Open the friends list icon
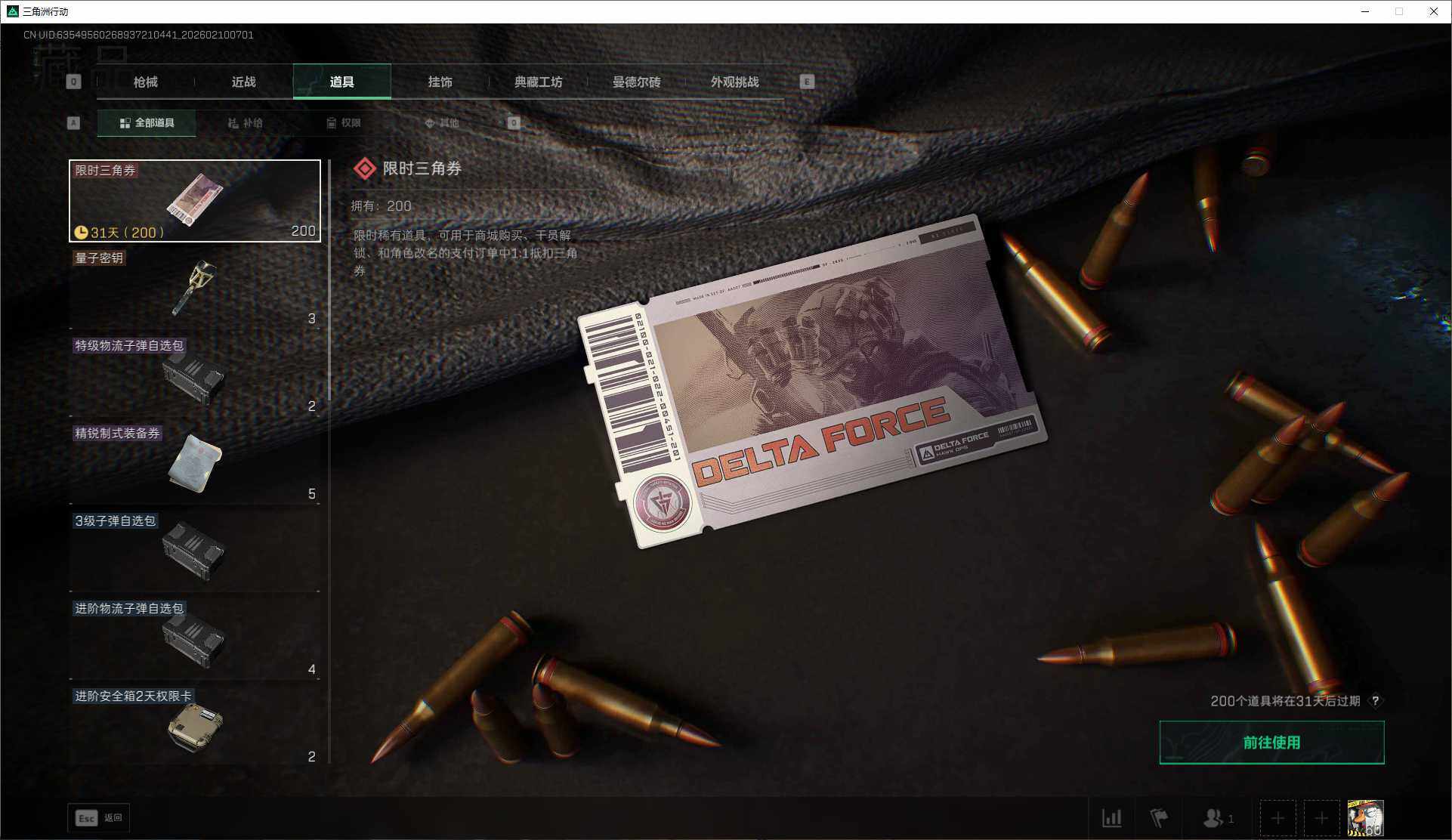 click(x=1216, y=817)
